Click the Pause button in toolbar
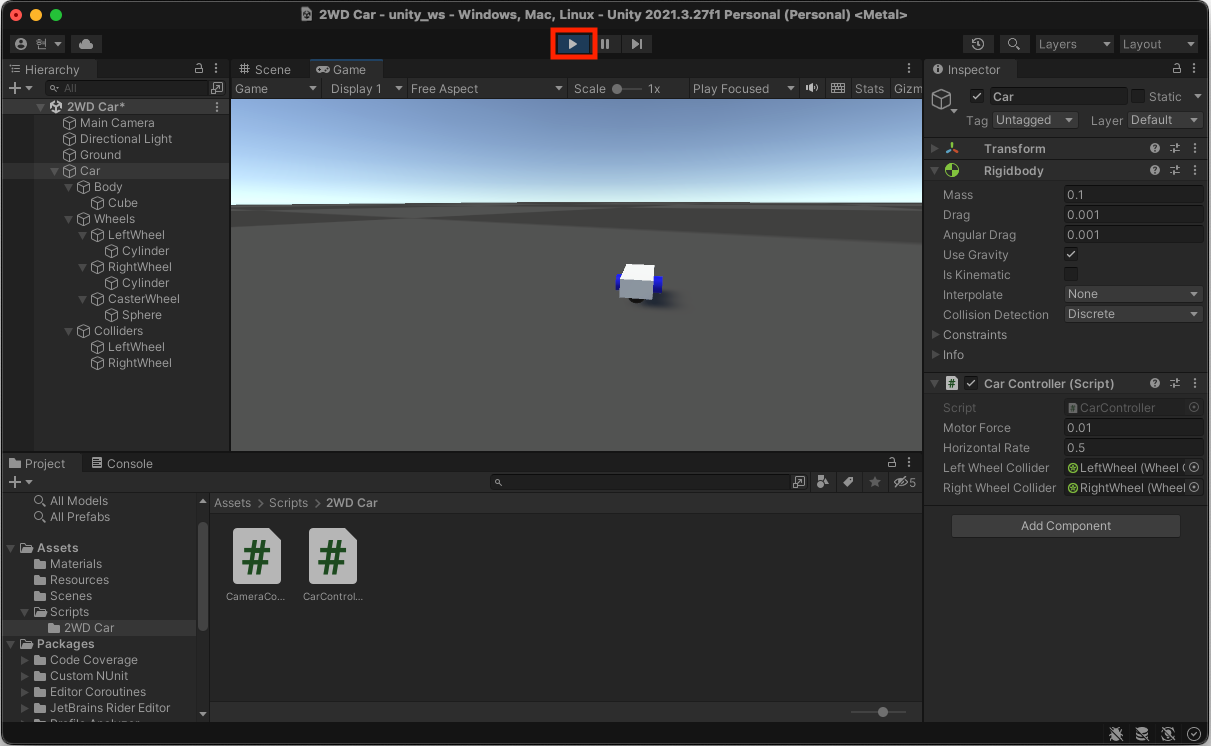The height and width of the screenshot is (746, 1211). click(605, 44)
